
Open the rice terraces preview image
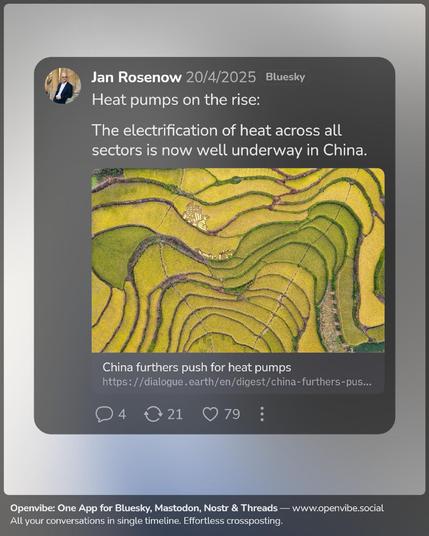pyautogui.click(x=238, y=260)
